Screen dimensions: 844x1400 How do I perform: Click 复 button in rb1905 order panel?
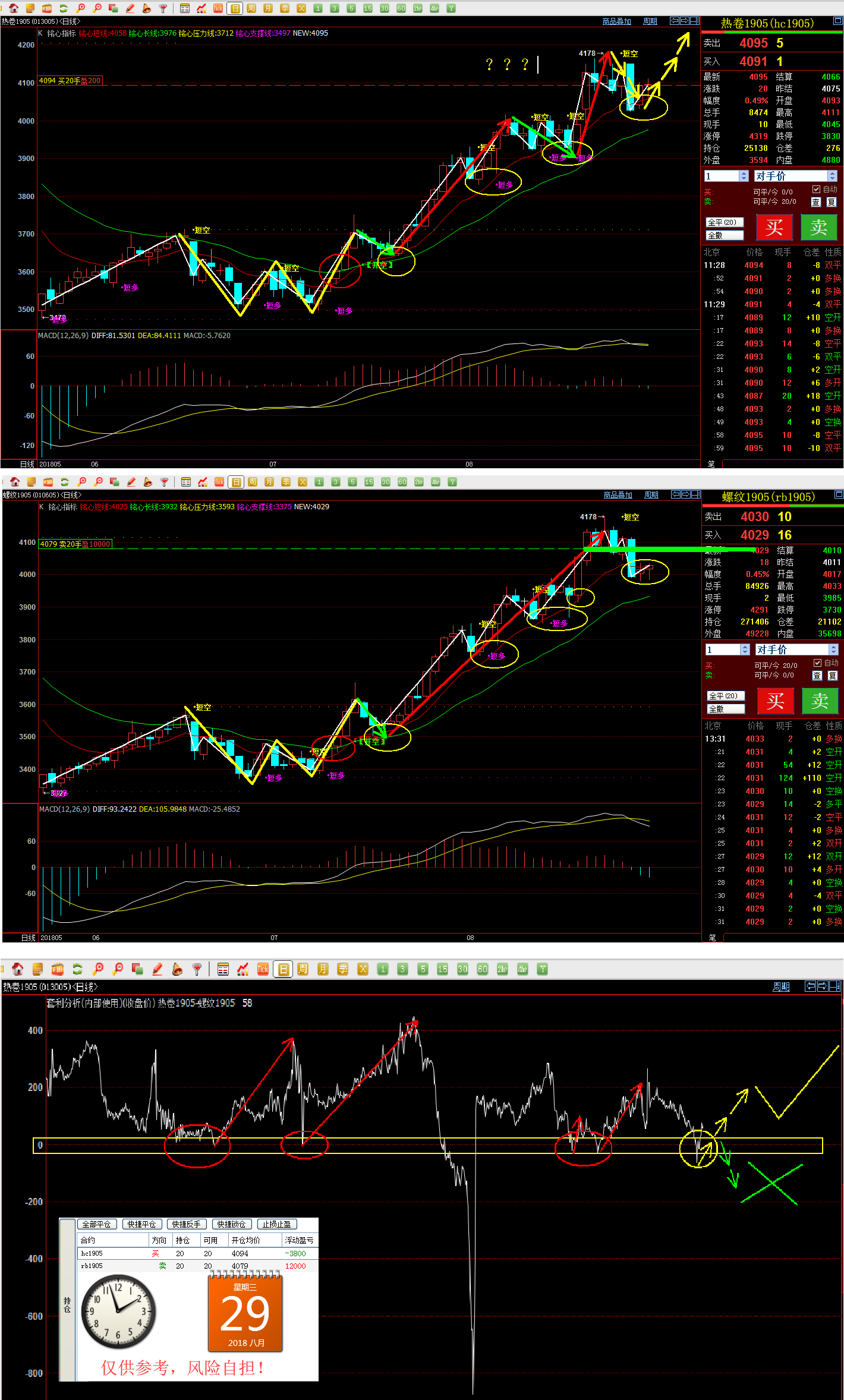coord(833,676)
